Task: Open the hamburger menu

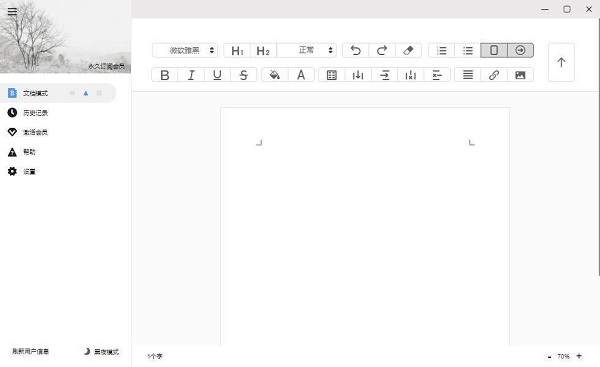Action: pos(12,11)
